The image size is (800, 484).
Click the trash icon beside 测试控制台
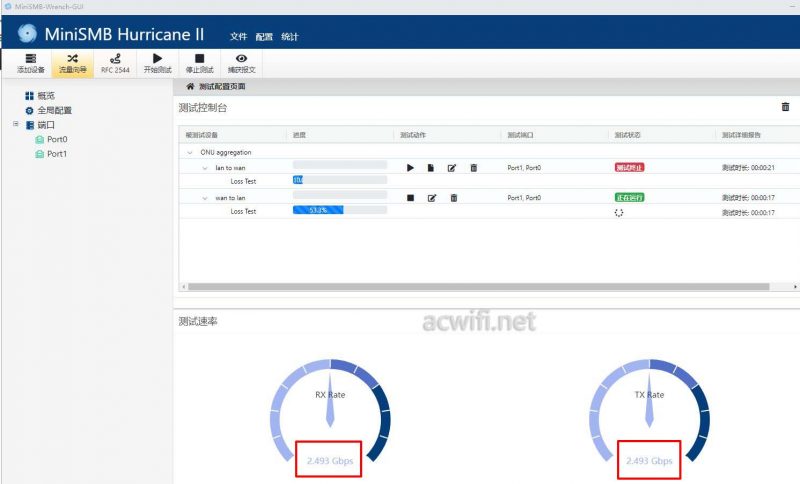(786, 107)
